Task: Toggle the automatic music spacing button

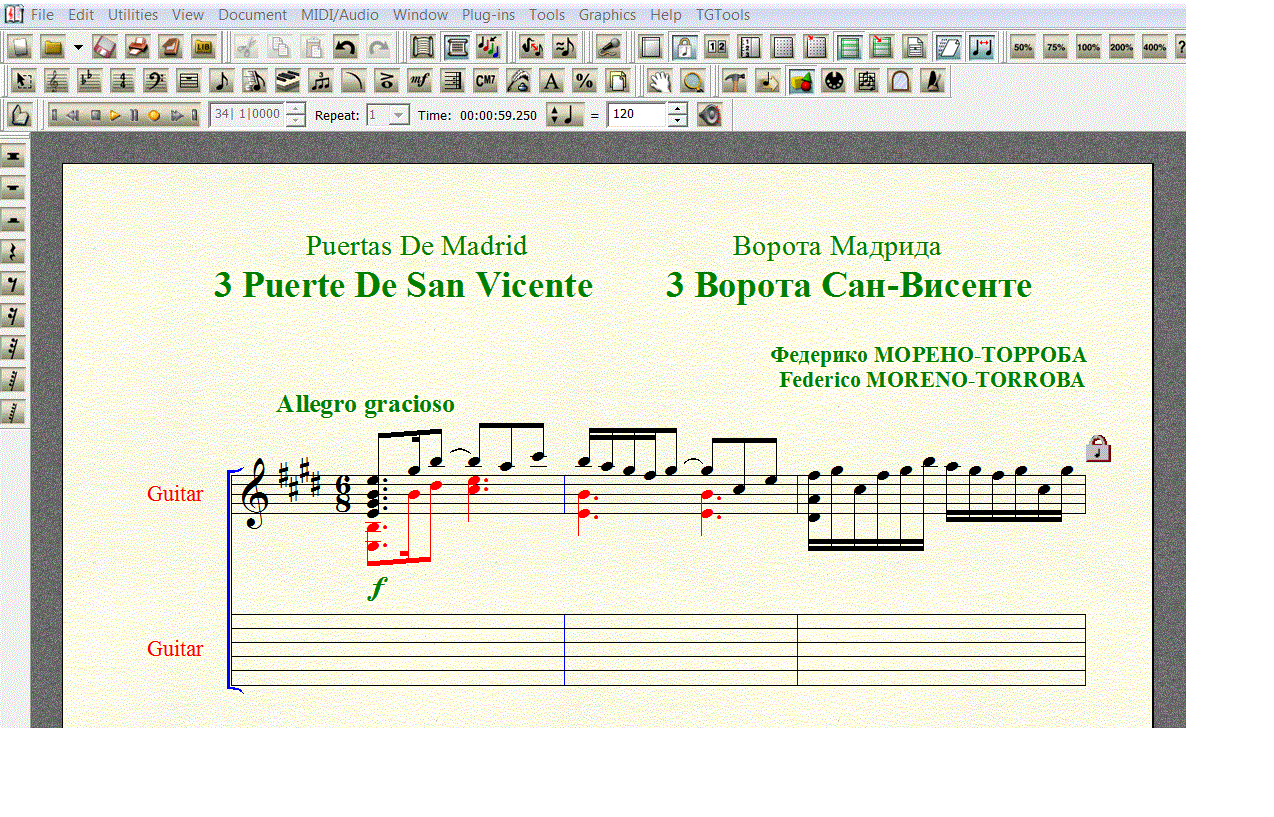Action: click(981, 47)
